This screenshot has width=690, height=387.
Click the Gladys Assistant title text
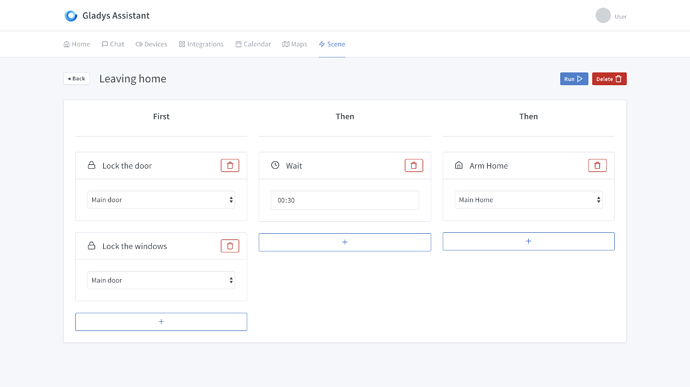pyautogui.click(x=116, y=16)
